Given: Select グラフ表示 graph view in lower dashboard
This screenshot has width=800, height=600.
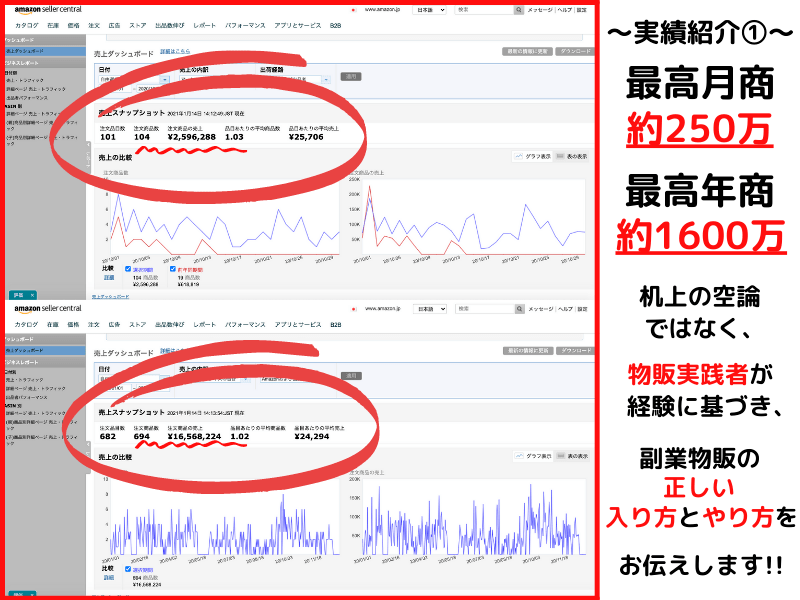Looking at the screenshot, I should [531, 456].
